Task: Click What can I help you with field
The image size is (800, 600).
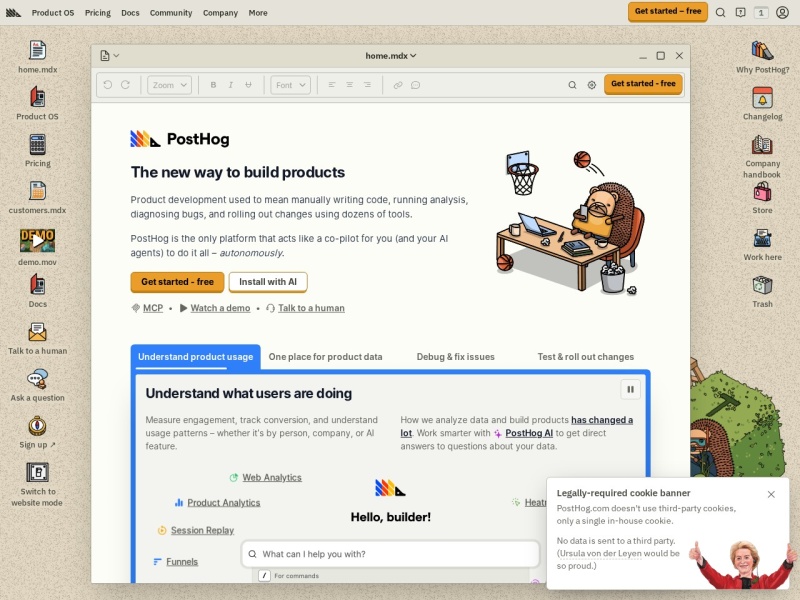Action: (390, 554)
